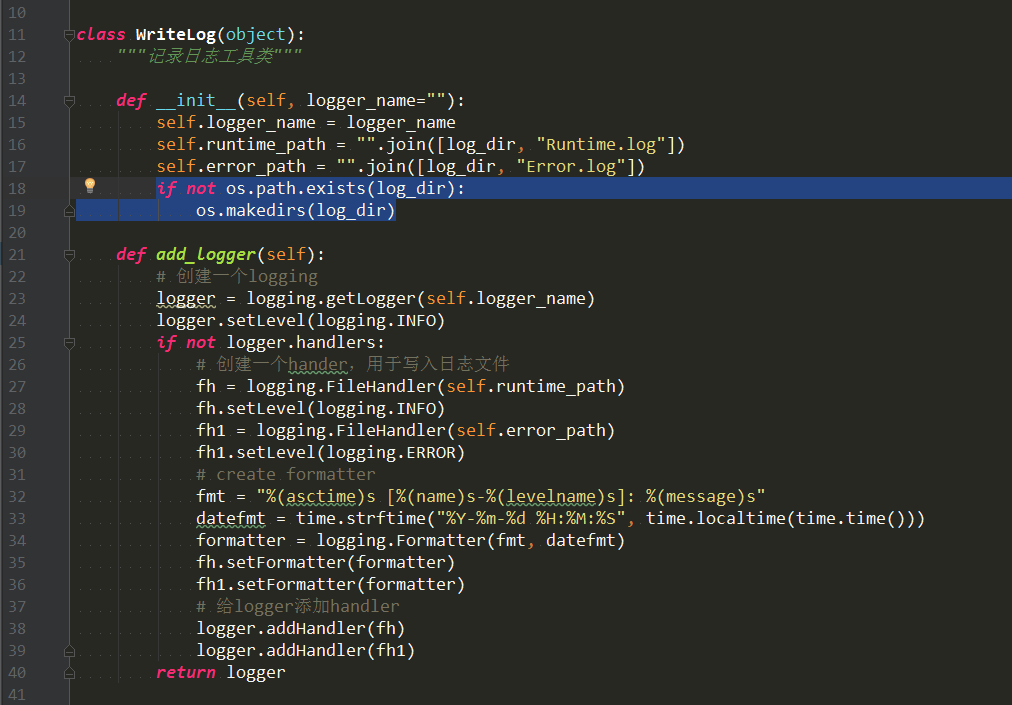Click the intention lightbulb icon on line 18
Image resolution: width=1012 pixels, height=705 pixels.
pyautogui.click(x=90, y=186)
